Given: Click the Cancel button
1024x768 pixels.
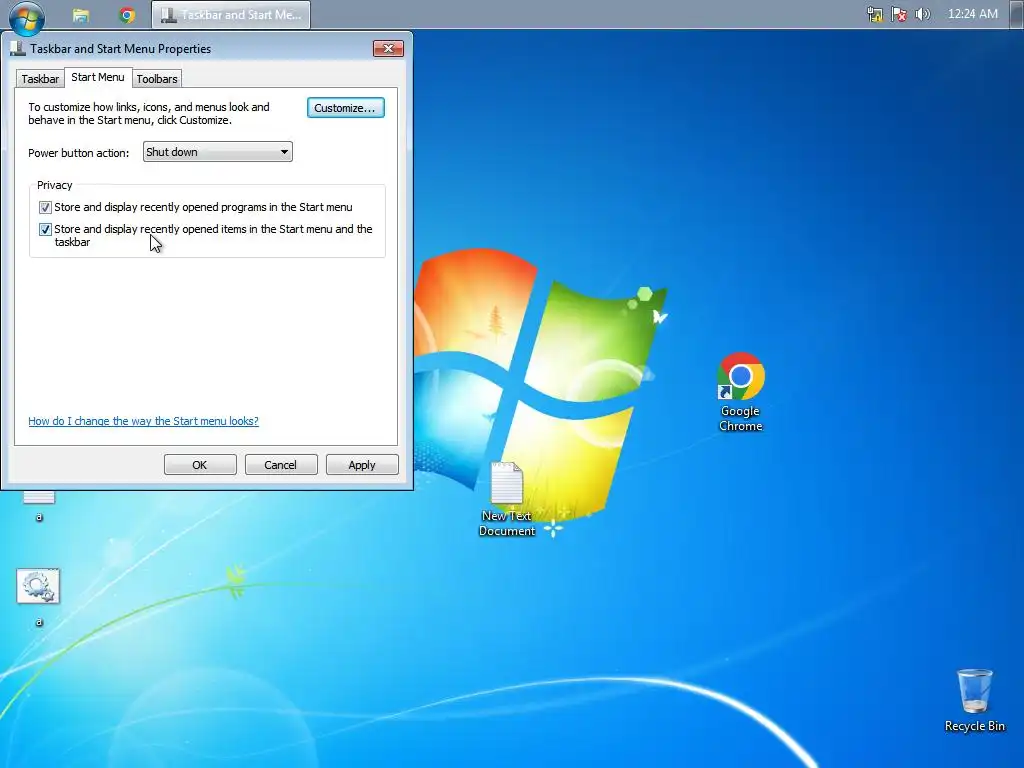Looking at the screenshot, I should tap(281, 465).
